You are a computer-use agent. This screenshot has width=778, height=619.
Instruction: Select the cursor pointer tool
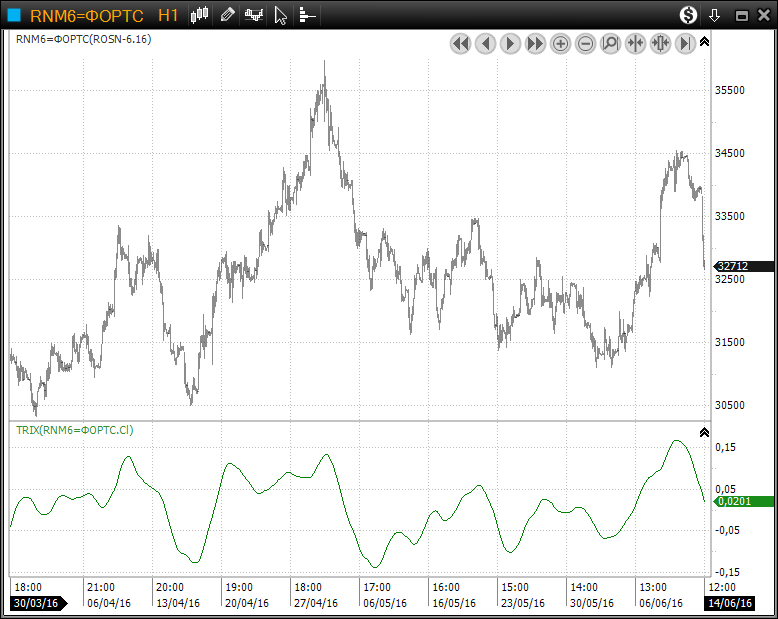(x=281, y=15)
